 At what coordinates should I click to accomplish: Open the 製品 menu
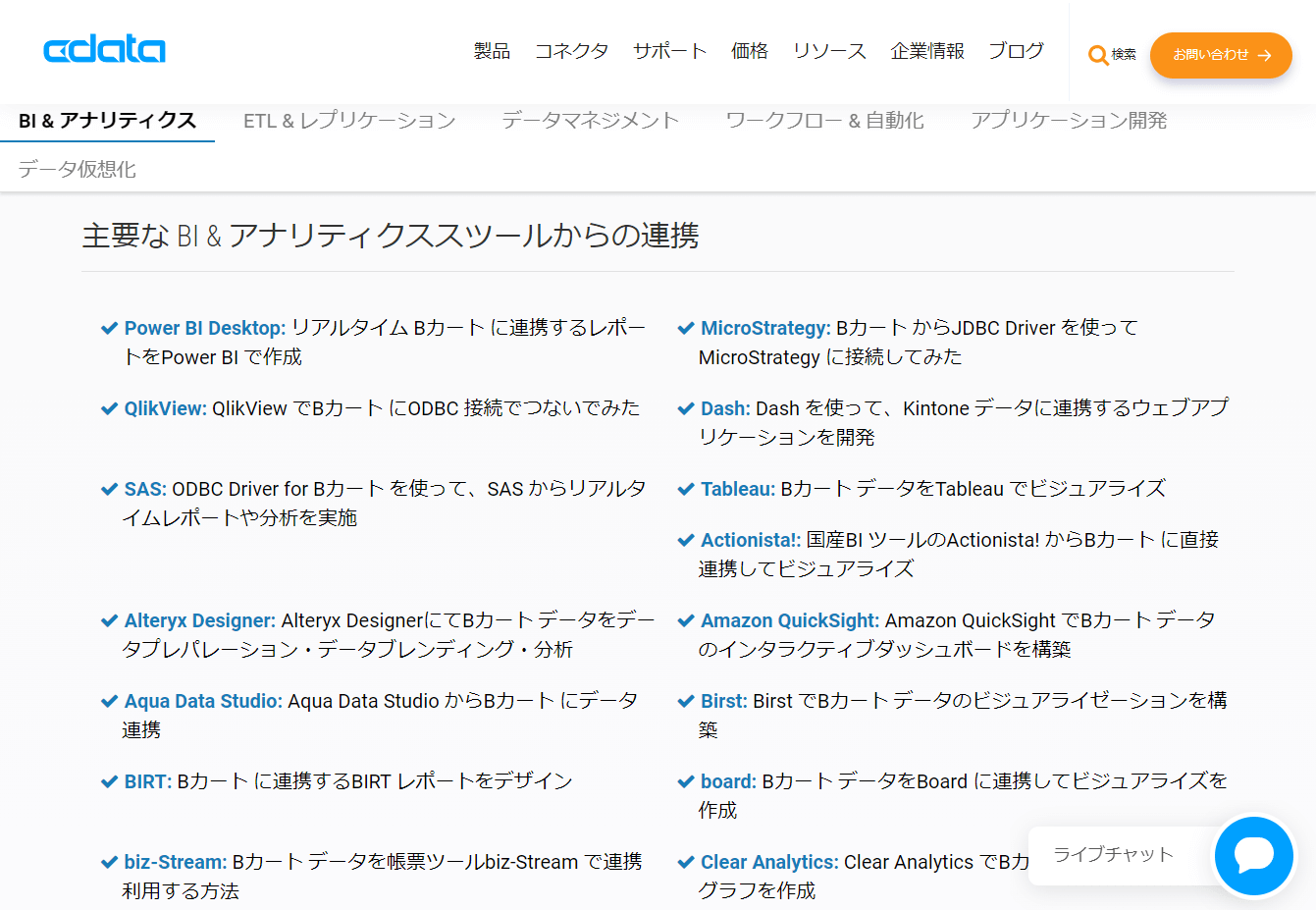coord(492,51)
